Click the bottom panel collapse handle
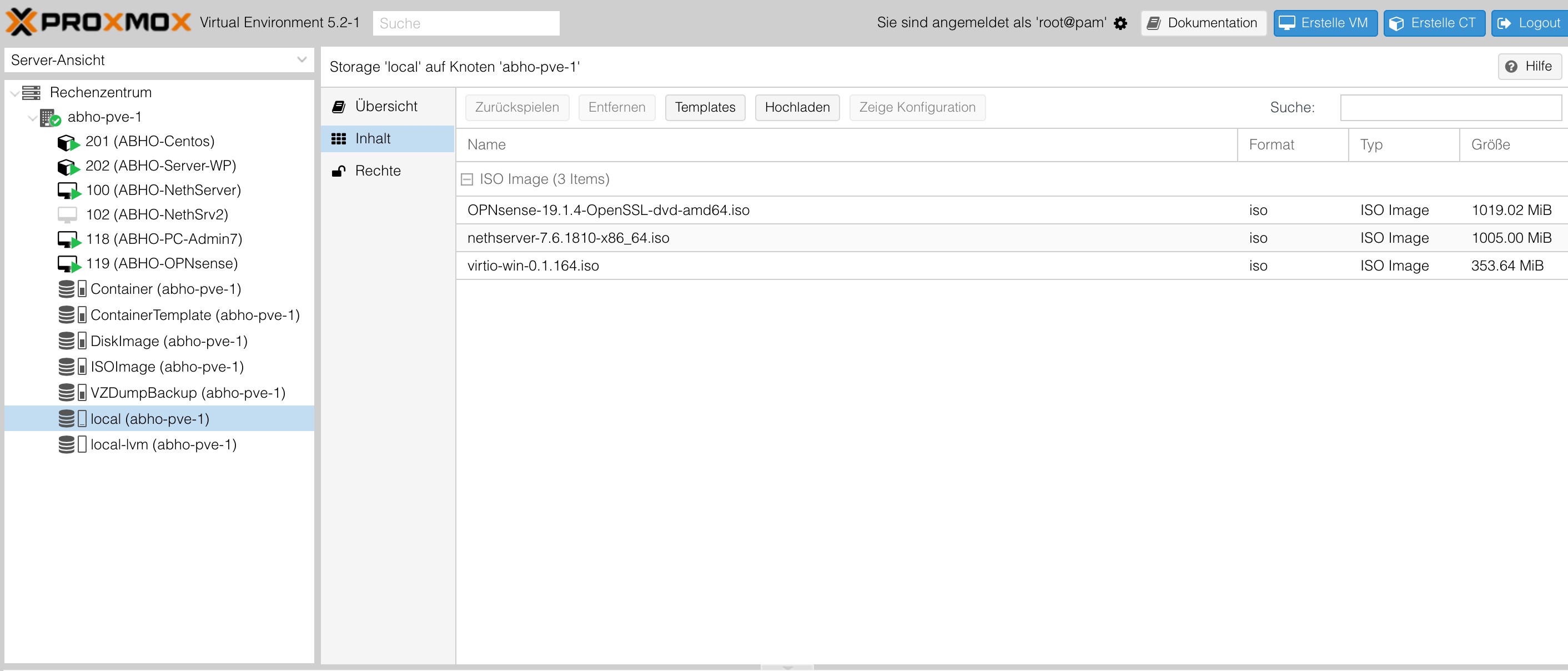 point(787,667)
